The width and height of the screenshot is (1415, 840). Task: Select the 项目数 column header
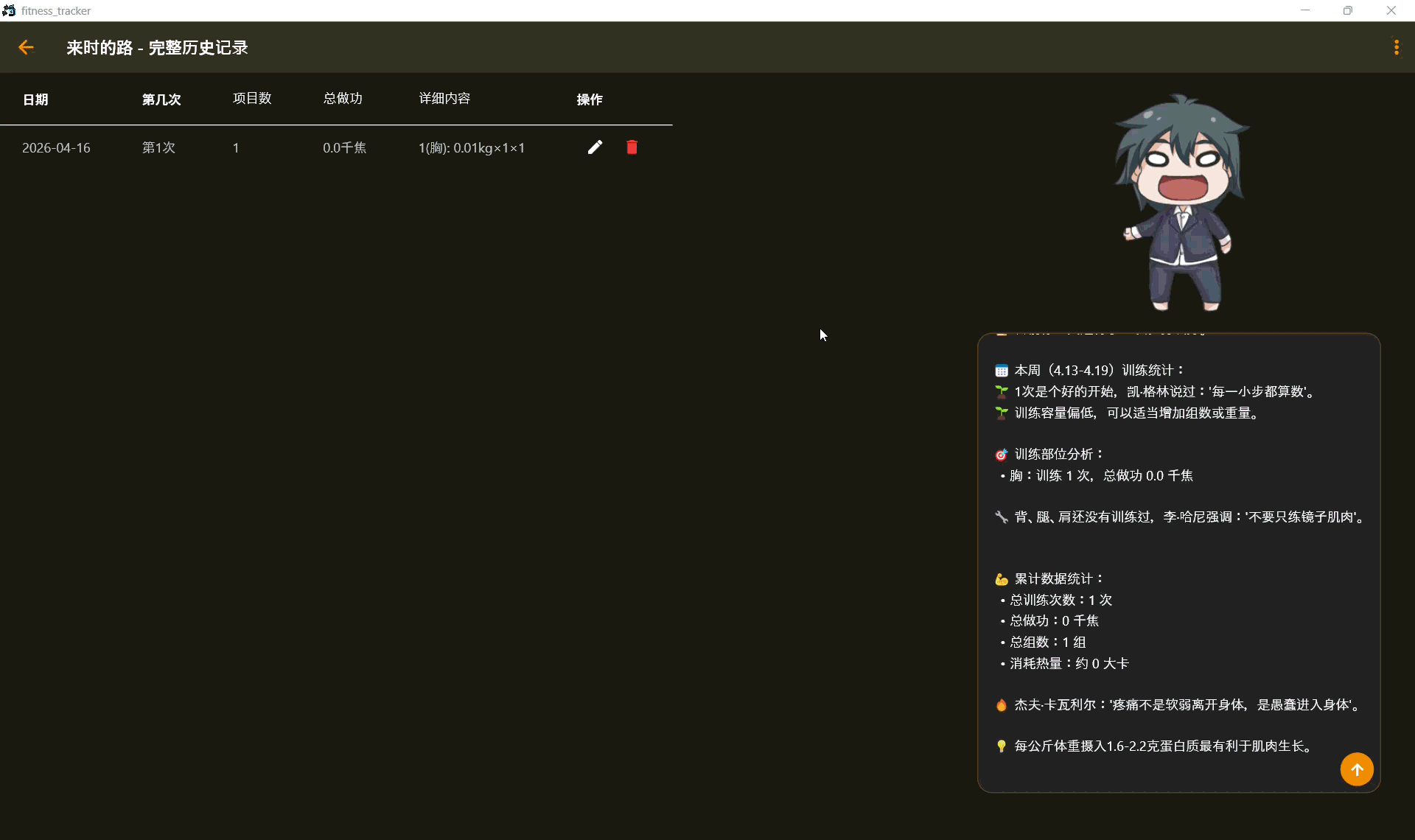point(252,98)
